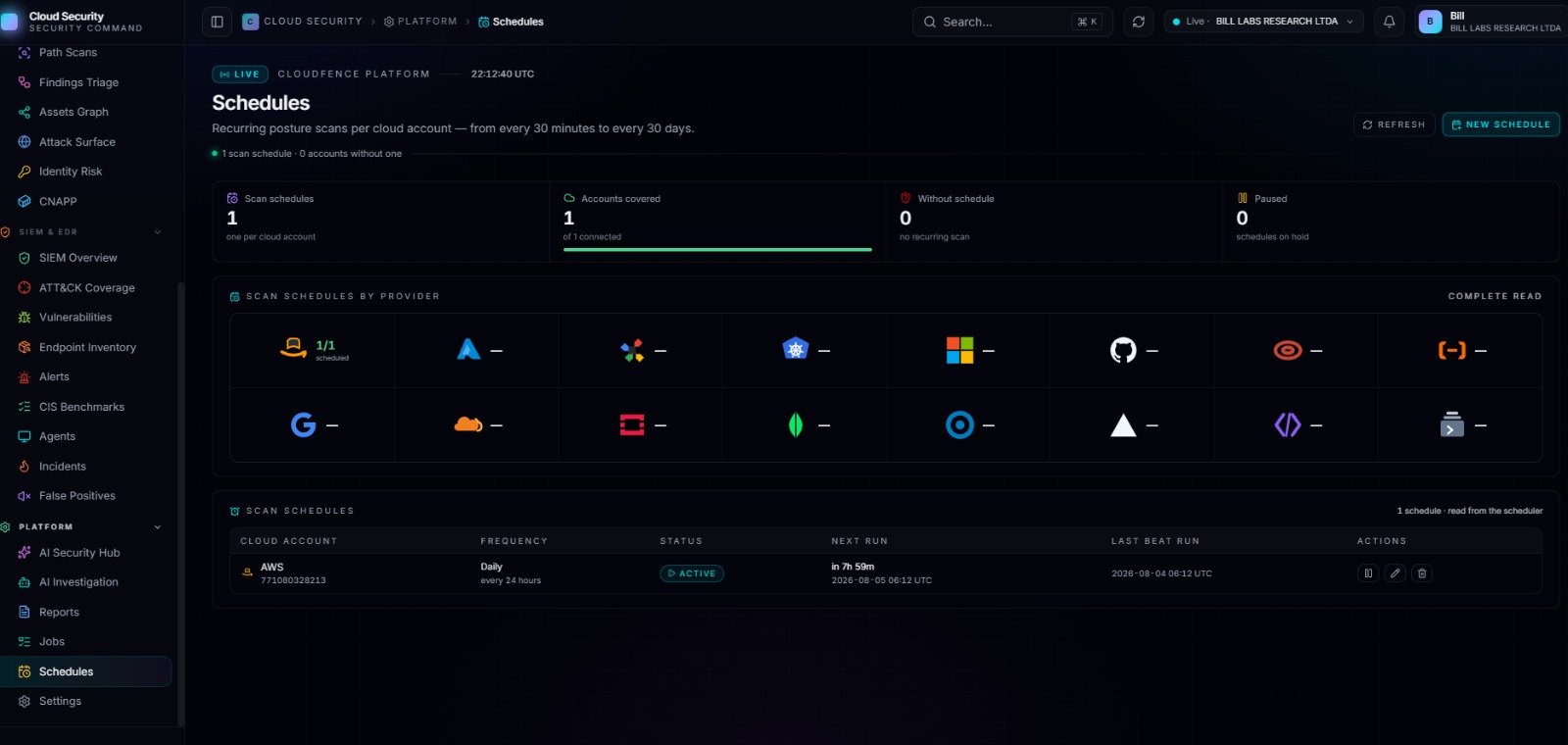Viewport: 1568px width, 745px height.
Task: Click the AWS account number 771080328213
Action: (x=293, y=580)
